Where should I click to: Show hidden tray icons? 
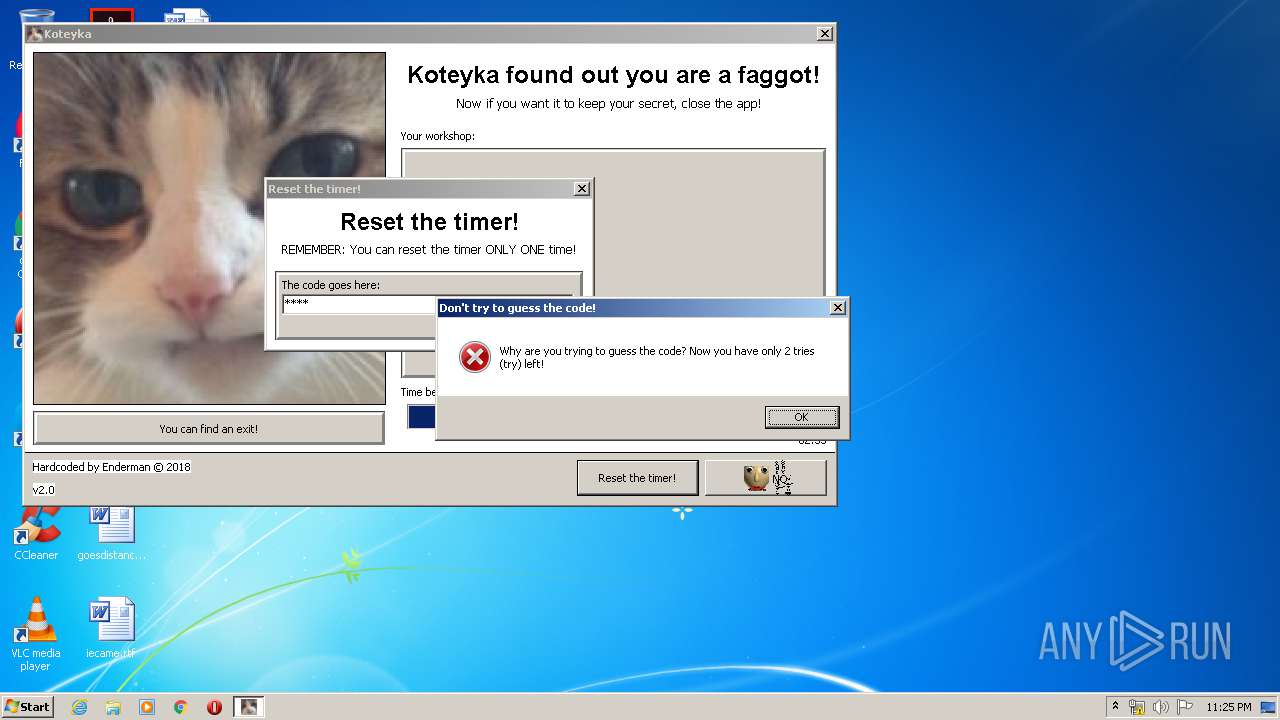click(1115, 707)
